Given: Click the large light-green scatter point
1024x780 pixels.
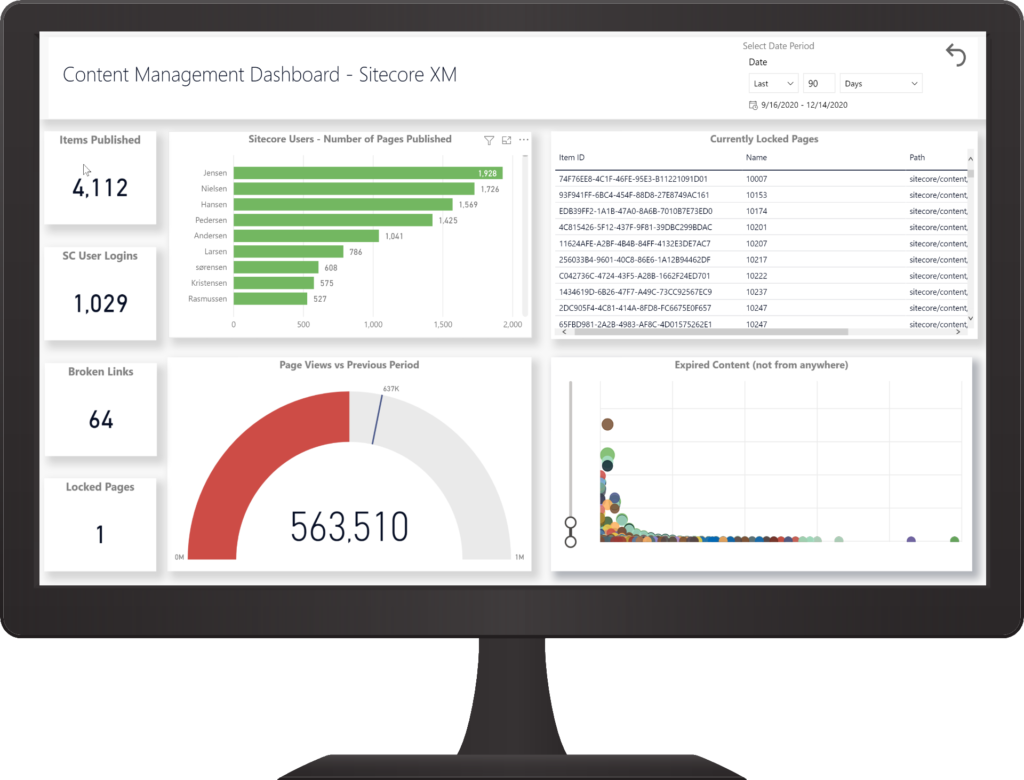Looking at the screenshot, I should [x=607, y=454].
